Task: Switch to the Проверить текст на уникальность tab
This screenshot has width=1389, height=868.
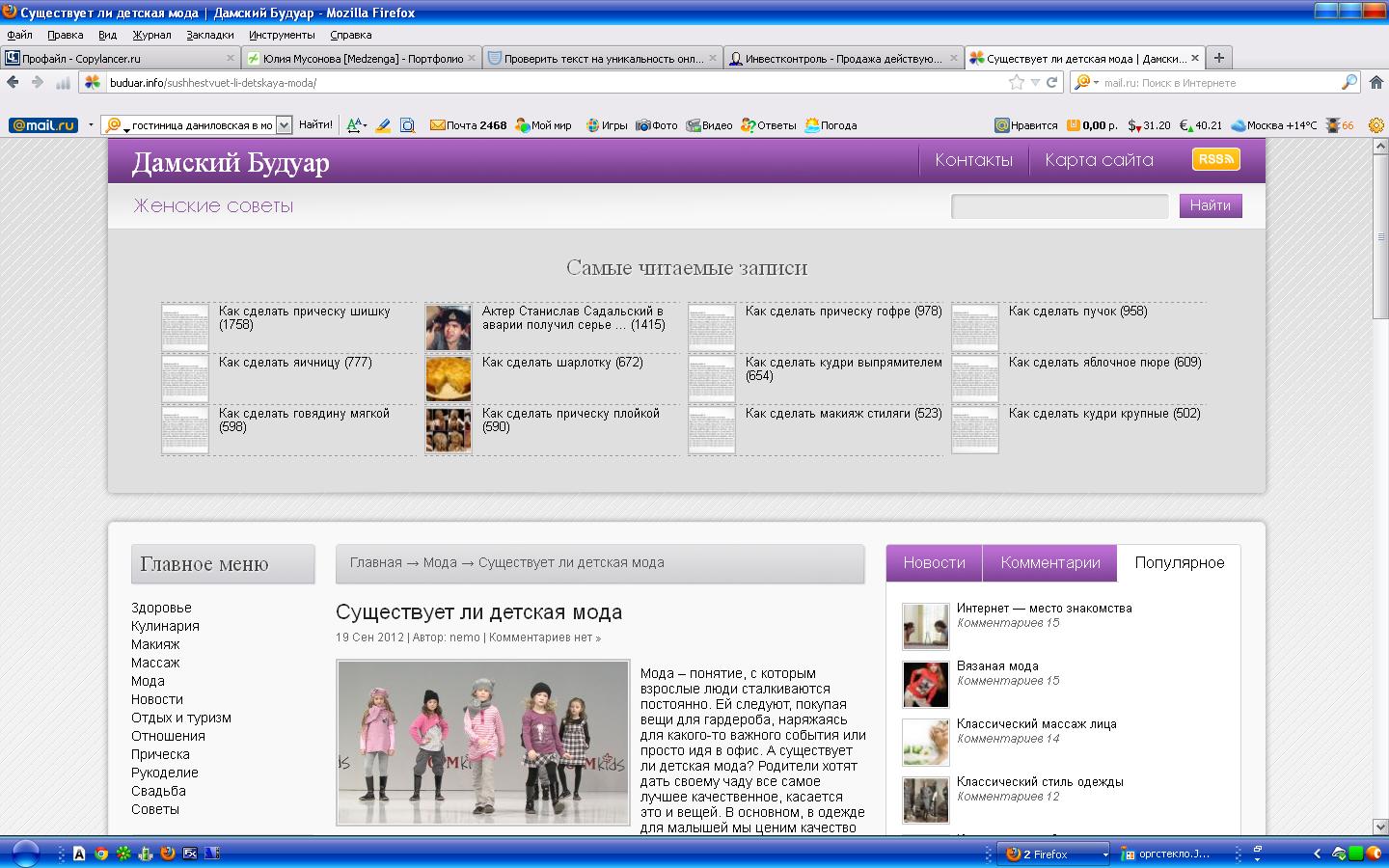Action: 602,58
